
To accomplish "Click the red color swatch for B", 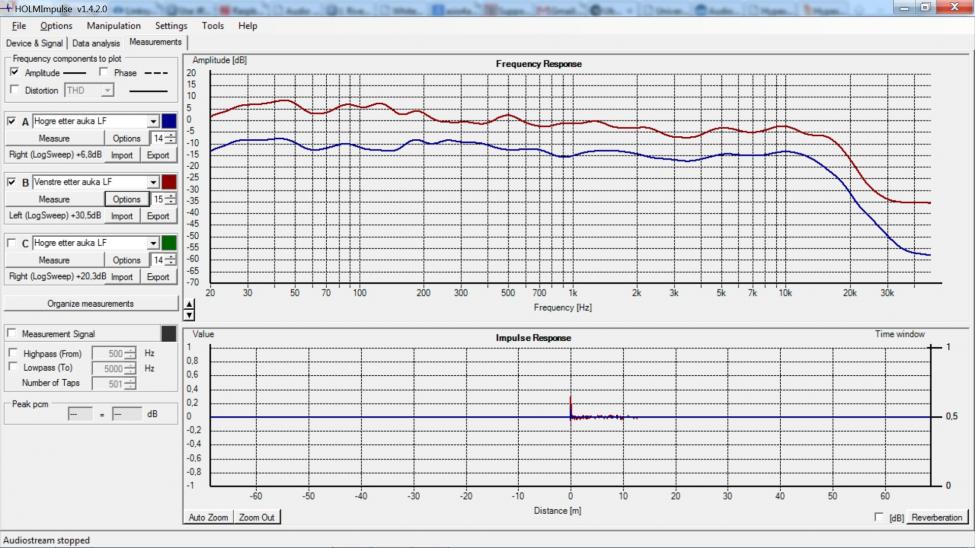I will click(x=169, y=182).
